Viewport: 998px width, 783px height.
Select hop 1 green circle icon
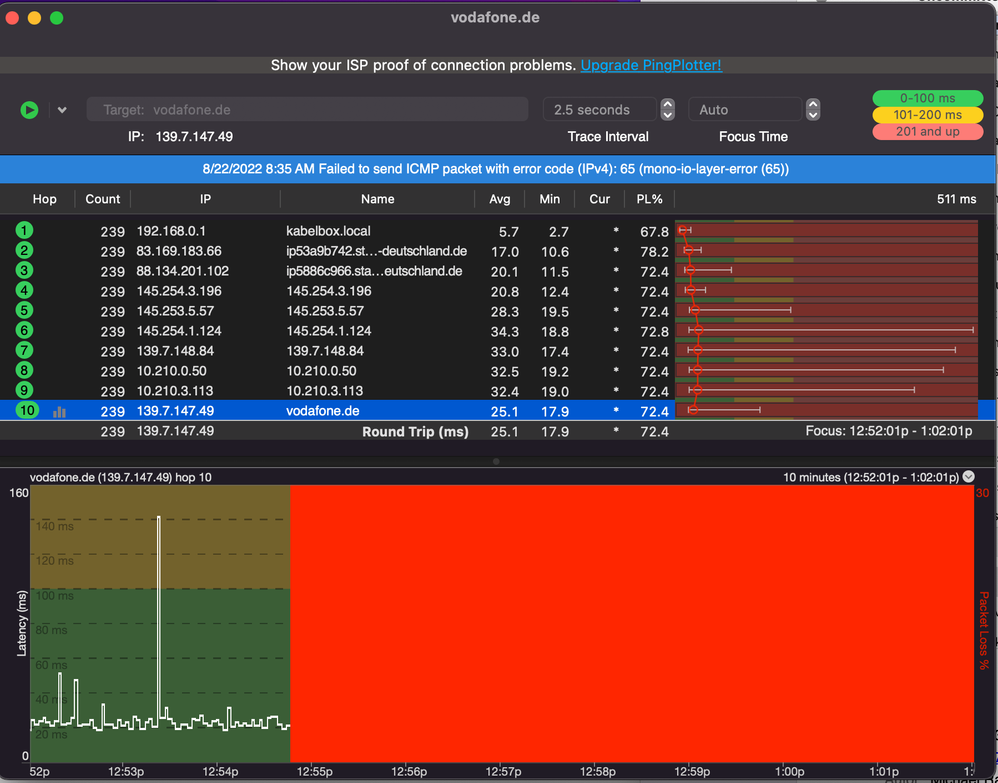pyautogui.click(x=24, y=230)
